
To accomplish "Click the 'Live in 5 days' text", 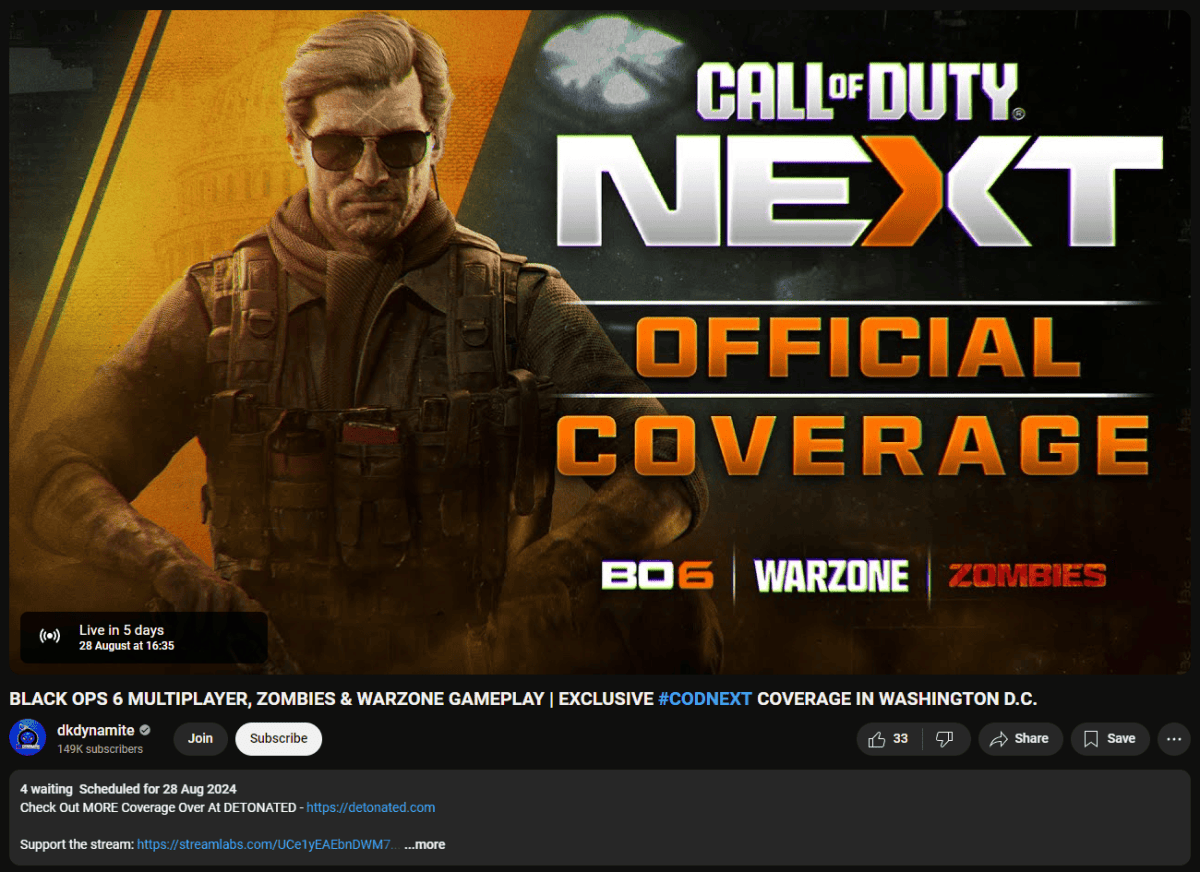I will tap(122, 630).
